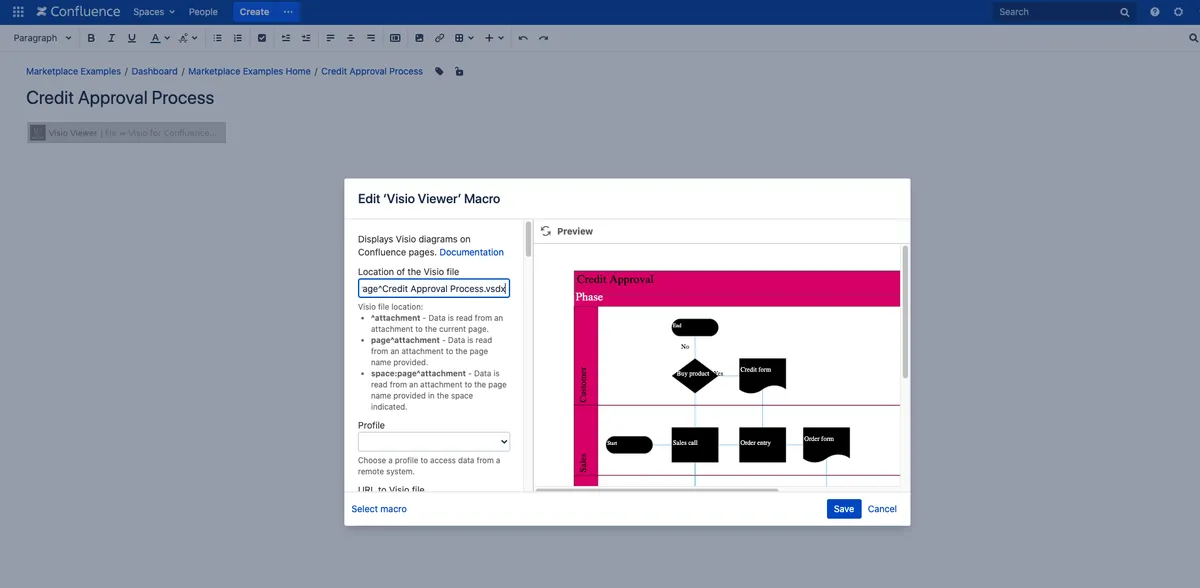Screen dimensions: 1200x588
Task: Click the Location of the Visio file field
Action: [x=434, y=289]
